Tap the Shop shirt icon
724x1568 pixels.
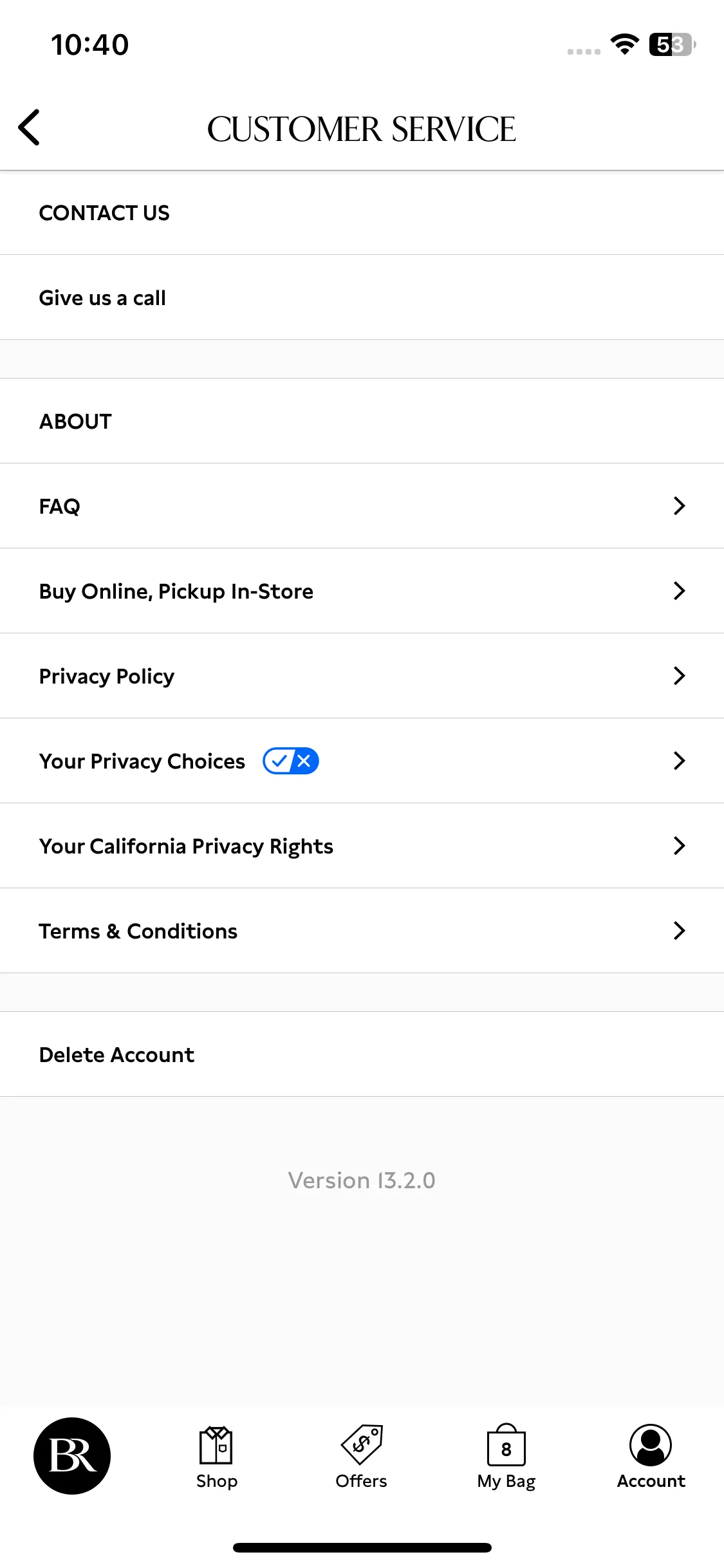click(217, 1445)
